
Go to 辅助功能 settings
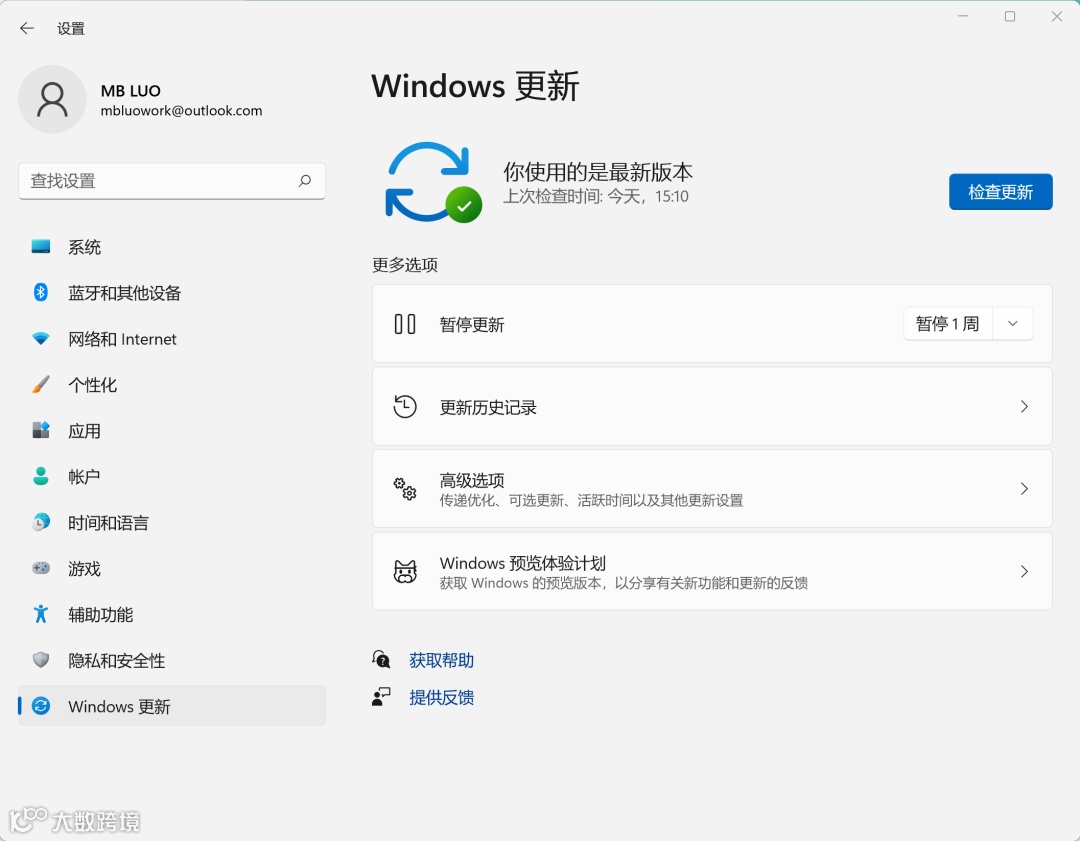point(172,614)
